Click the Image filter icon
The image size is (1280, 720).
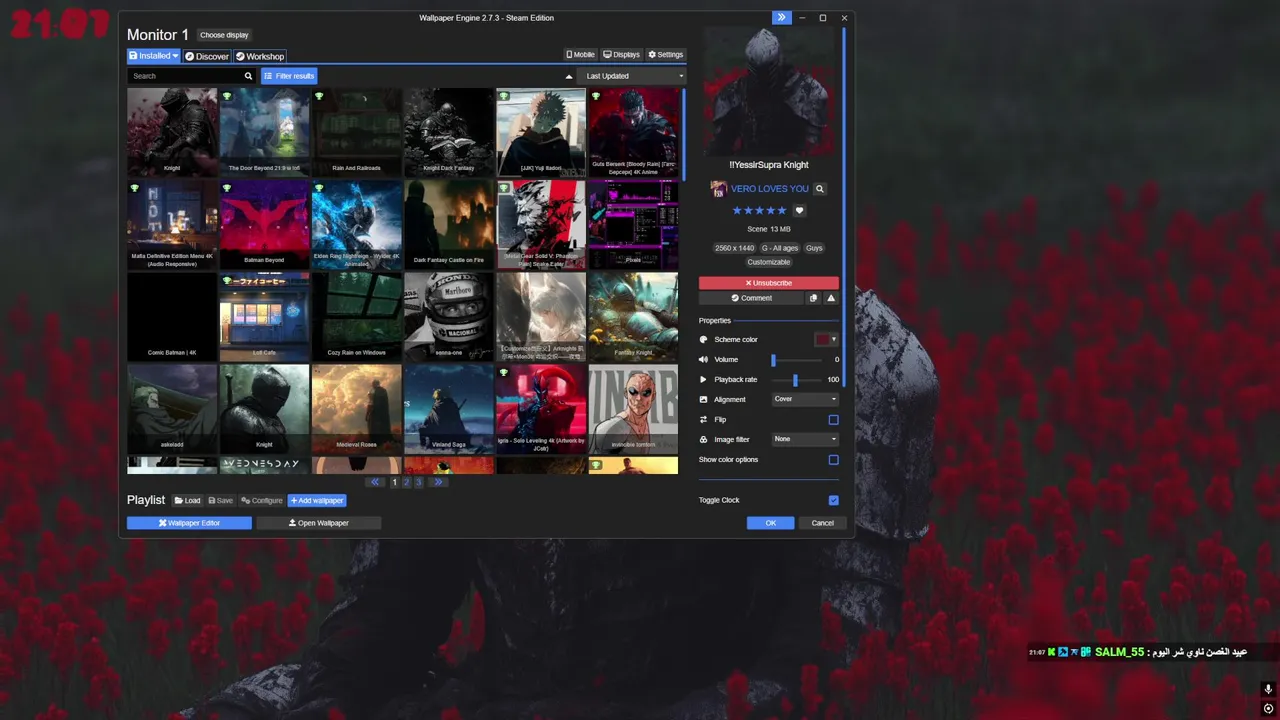(x=703, y=440)
